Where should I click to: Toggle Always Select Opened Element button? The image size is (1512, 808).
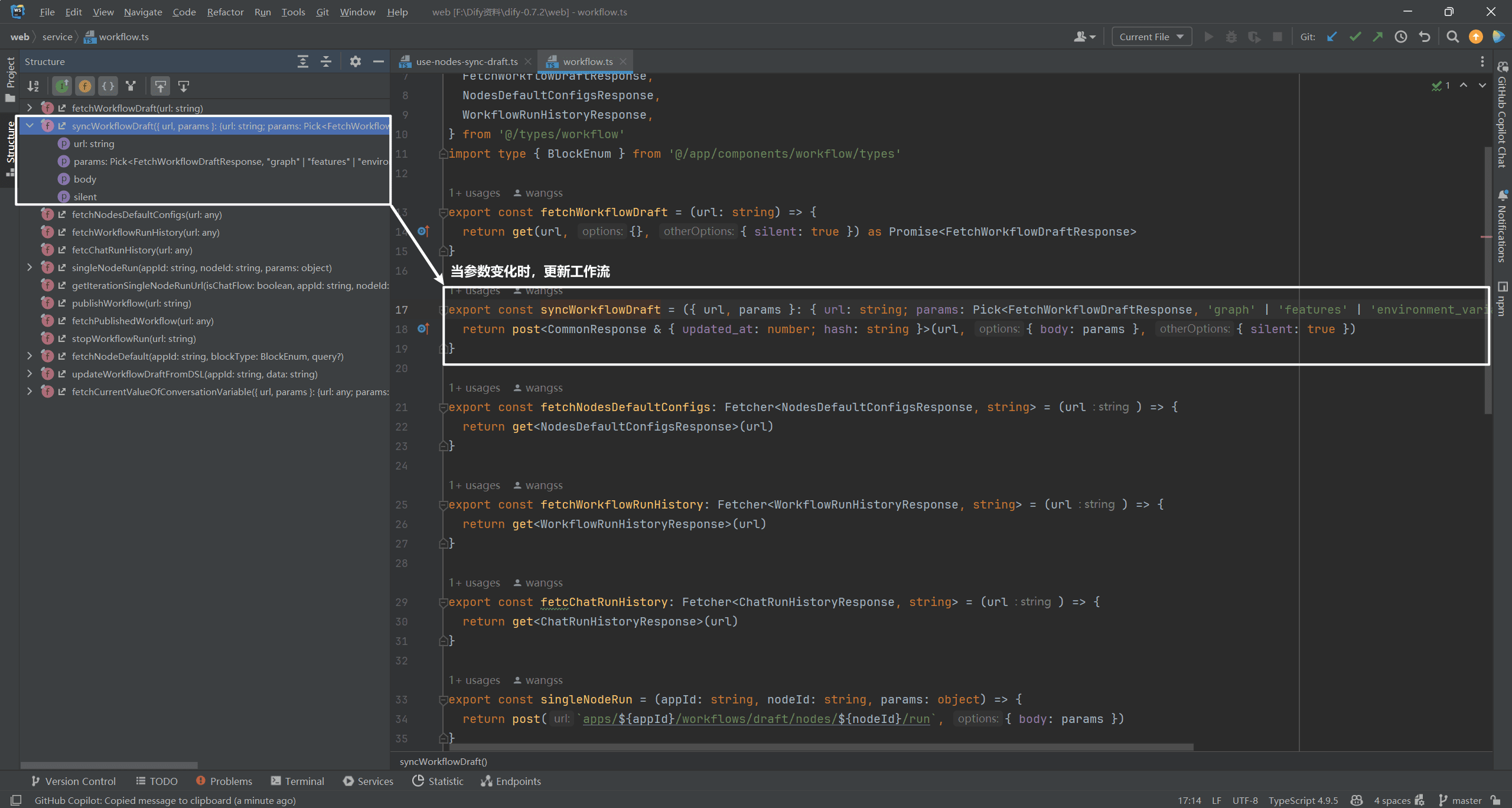pyautogui.click(x=161, y=86)
